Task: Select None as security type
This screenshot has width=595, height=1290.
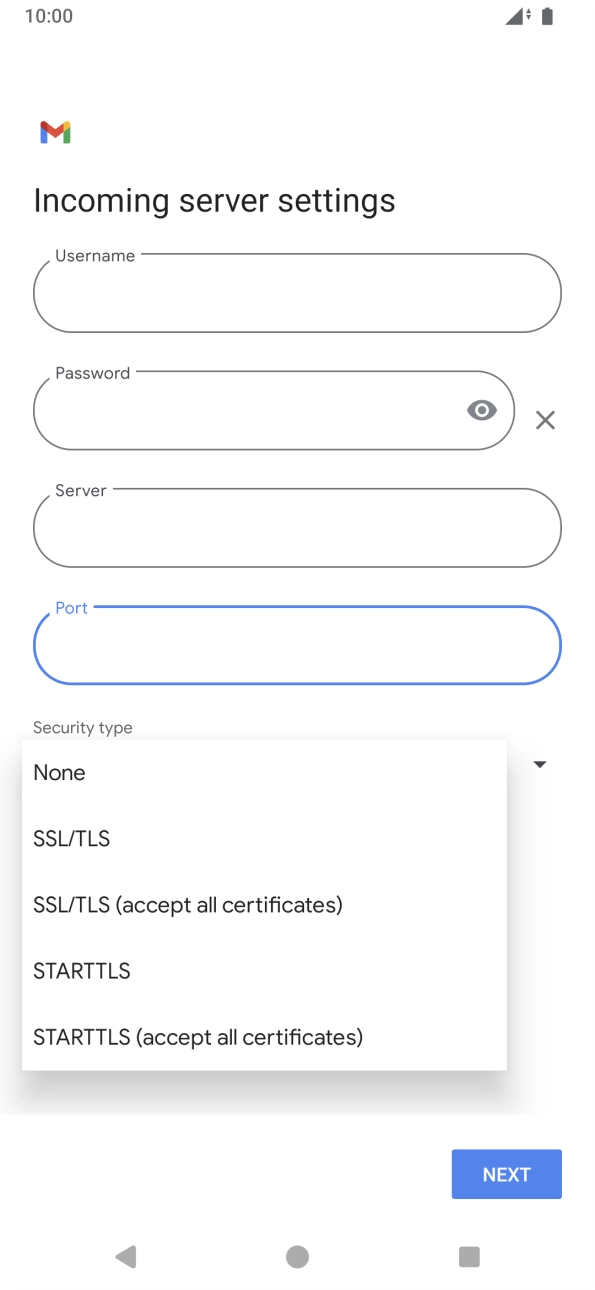Action: coord(59,772)
